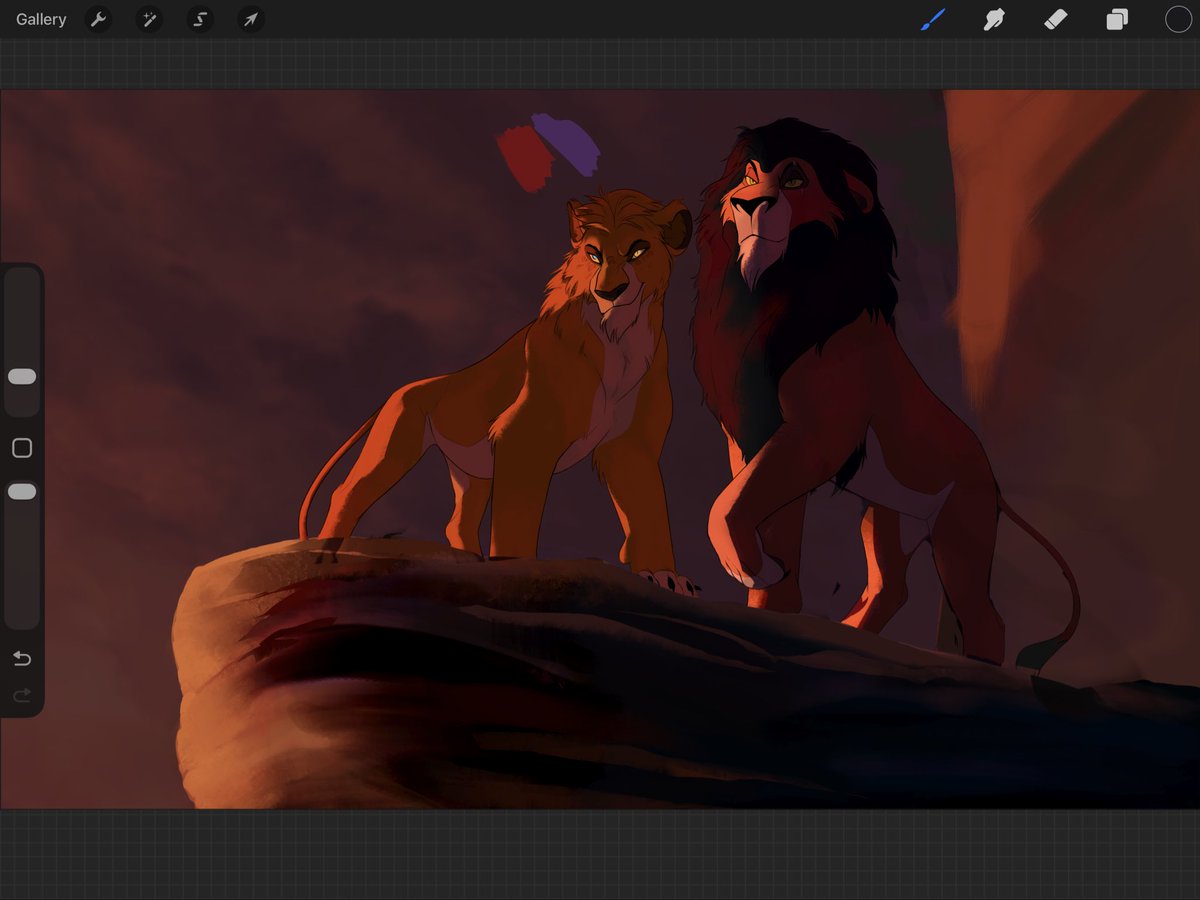Open the active color picker circle
This screenshot has width=1200, height=900.
[x=1178, y=19]
